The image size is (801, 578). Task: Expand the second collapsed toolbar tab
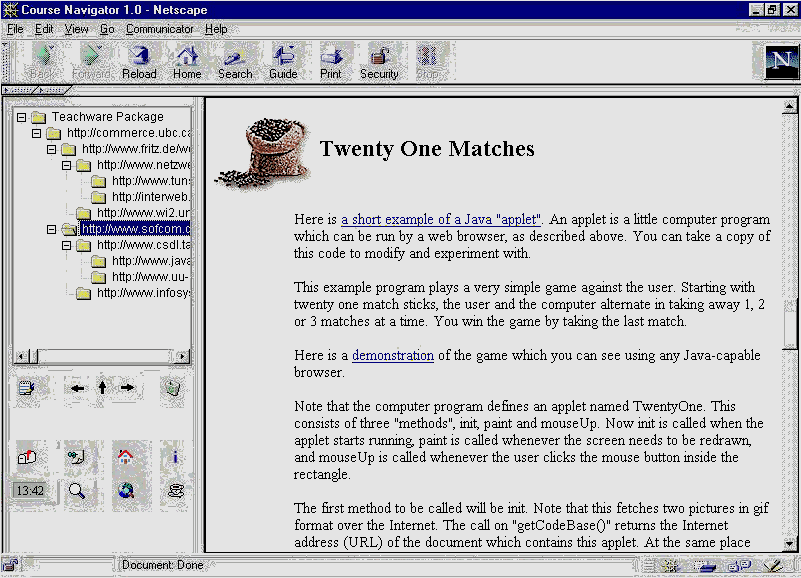point(53,90)
